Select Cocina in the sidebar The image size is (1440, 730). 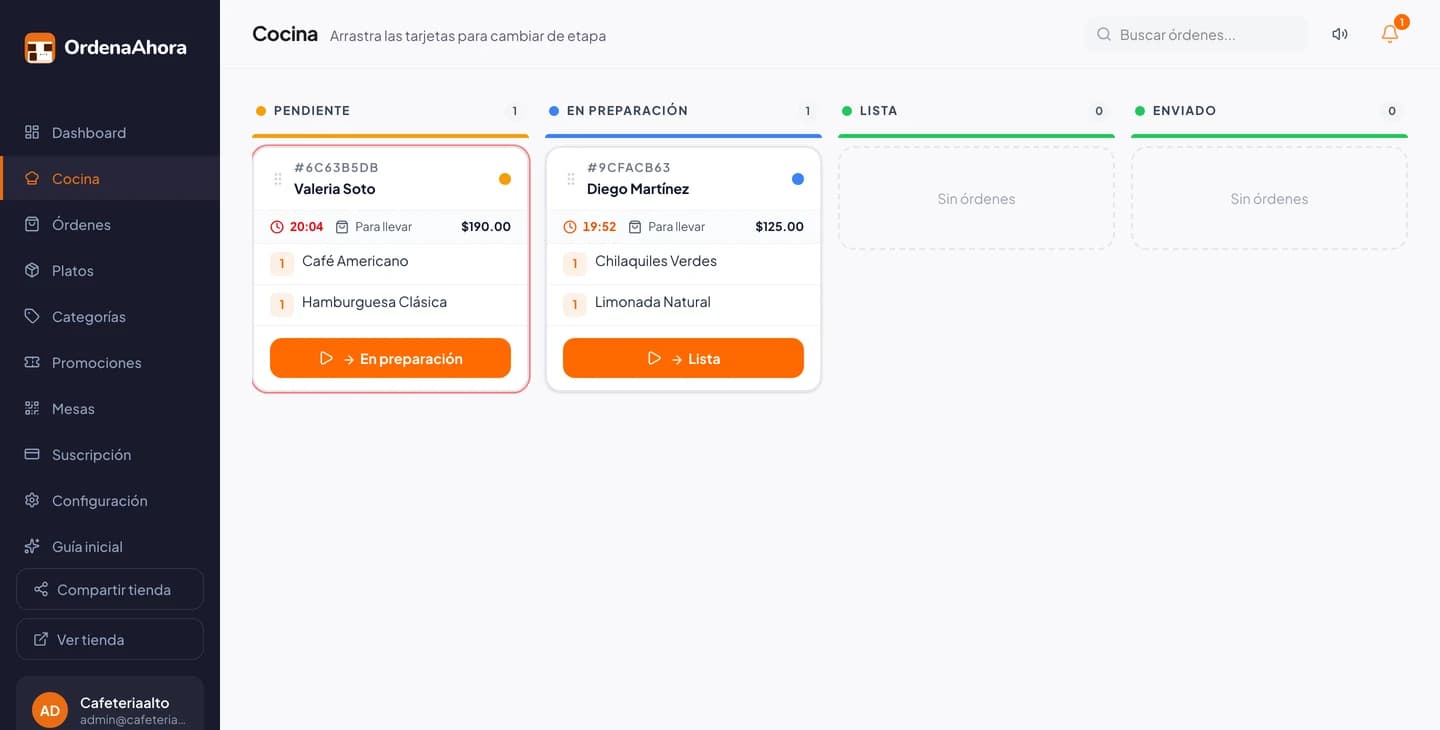[110, 179]
